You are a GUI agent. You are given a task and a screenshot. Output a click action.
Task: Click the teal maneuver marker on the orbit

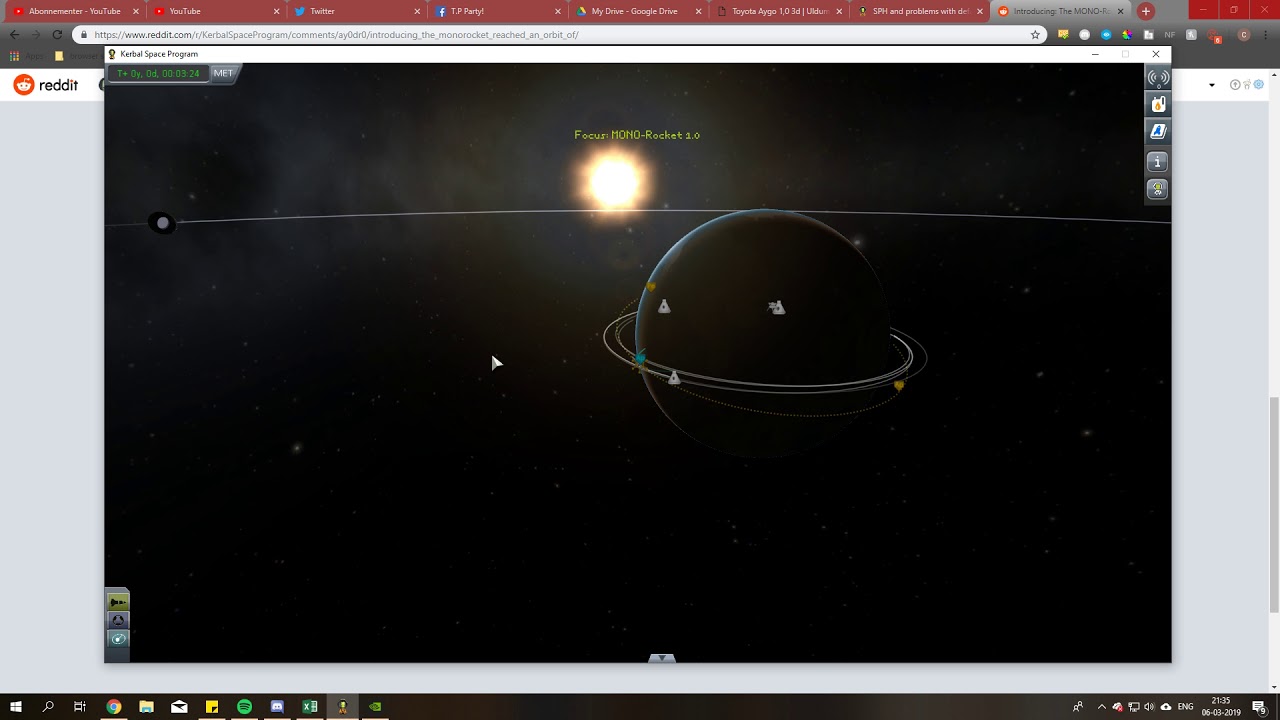(x=640, y=357)
